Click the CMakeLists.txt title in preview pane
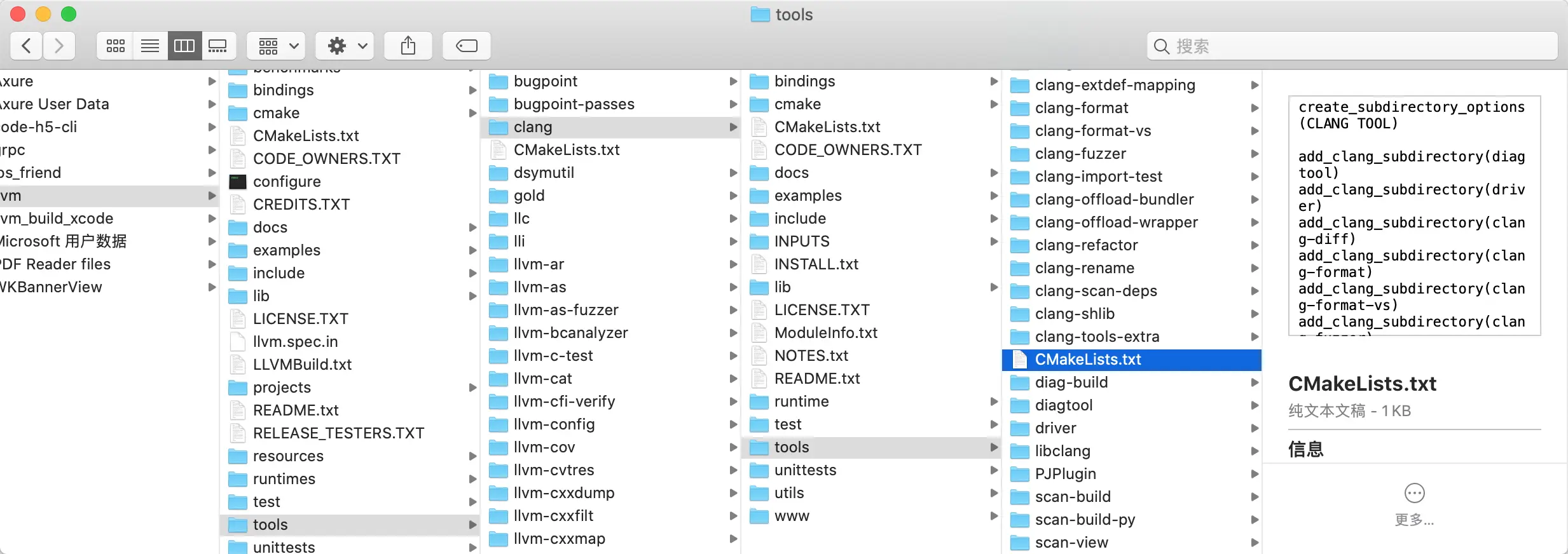The image size is (1568, 554). [x=1362, y=384]
